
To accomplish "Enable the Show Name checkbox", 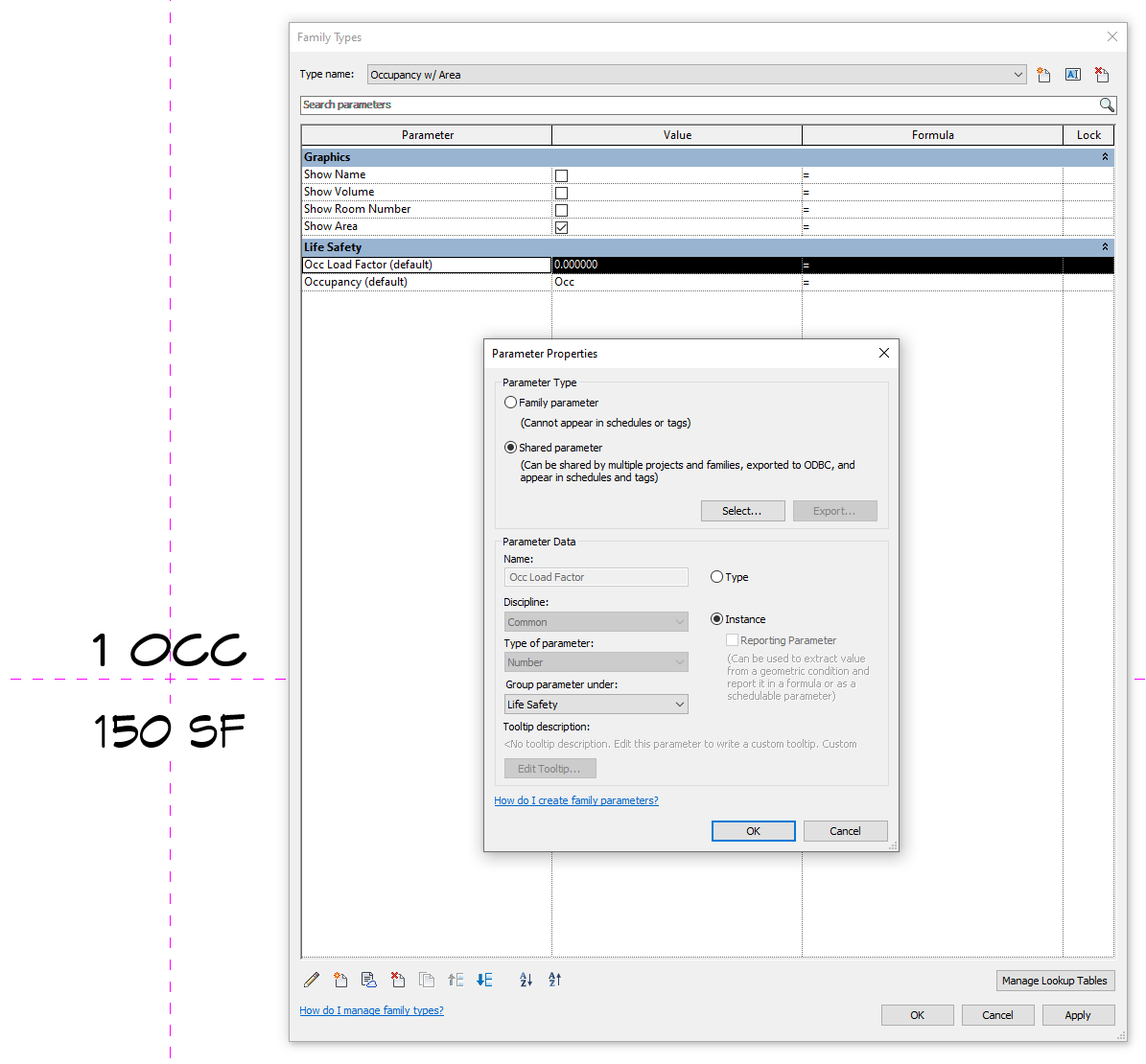I will coord(561,175).
